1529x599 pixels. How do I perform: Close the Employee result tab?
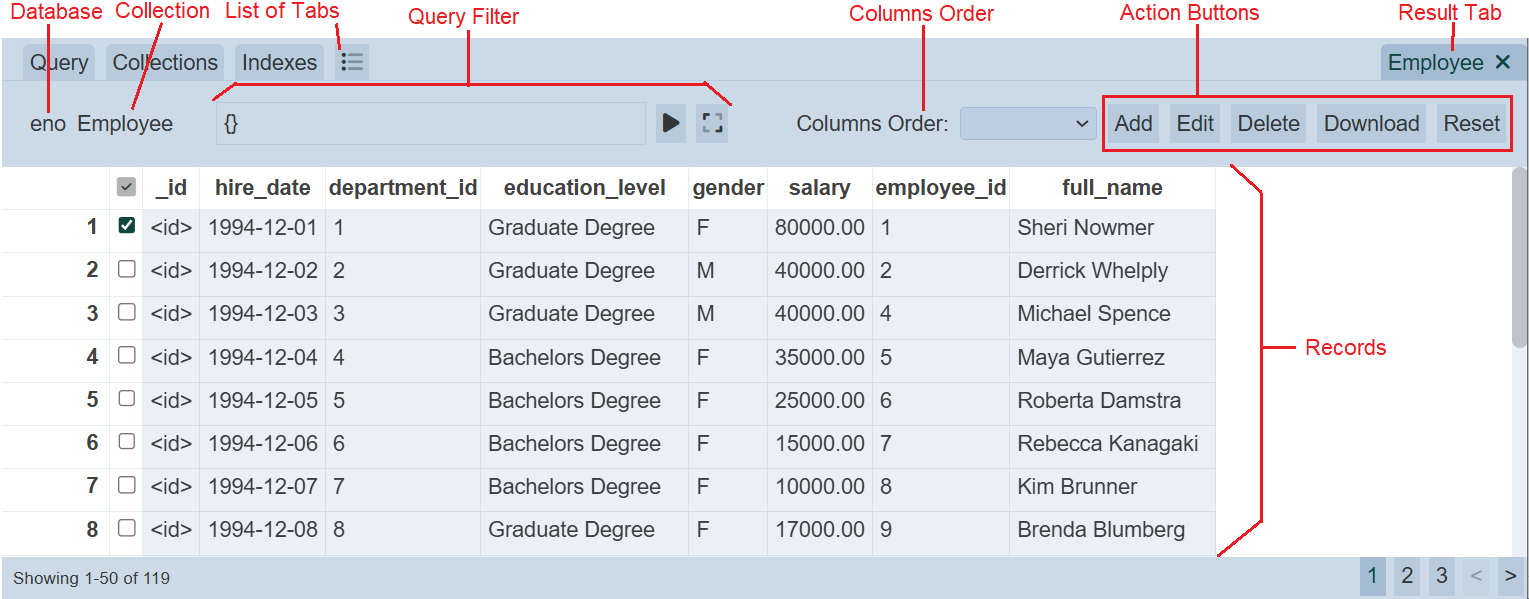[1502, 62]
